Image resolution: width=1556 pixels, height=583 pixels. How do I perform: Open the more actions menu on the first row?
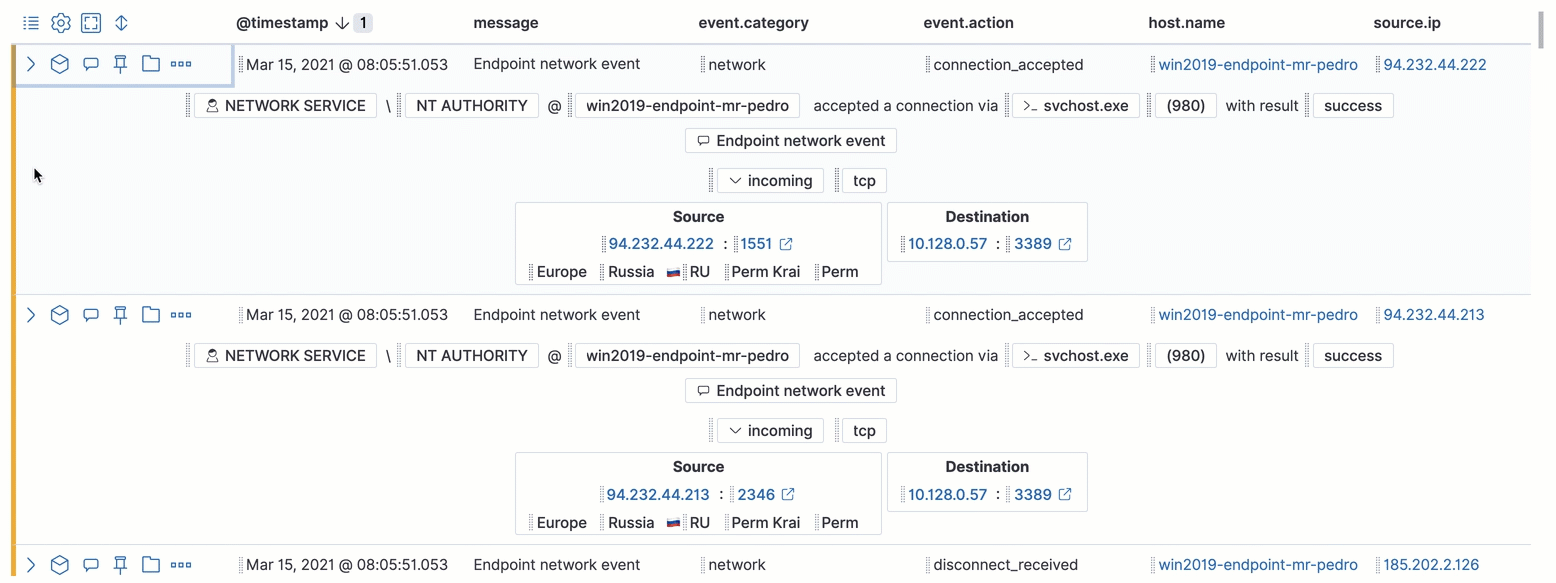tap(180, 63)
